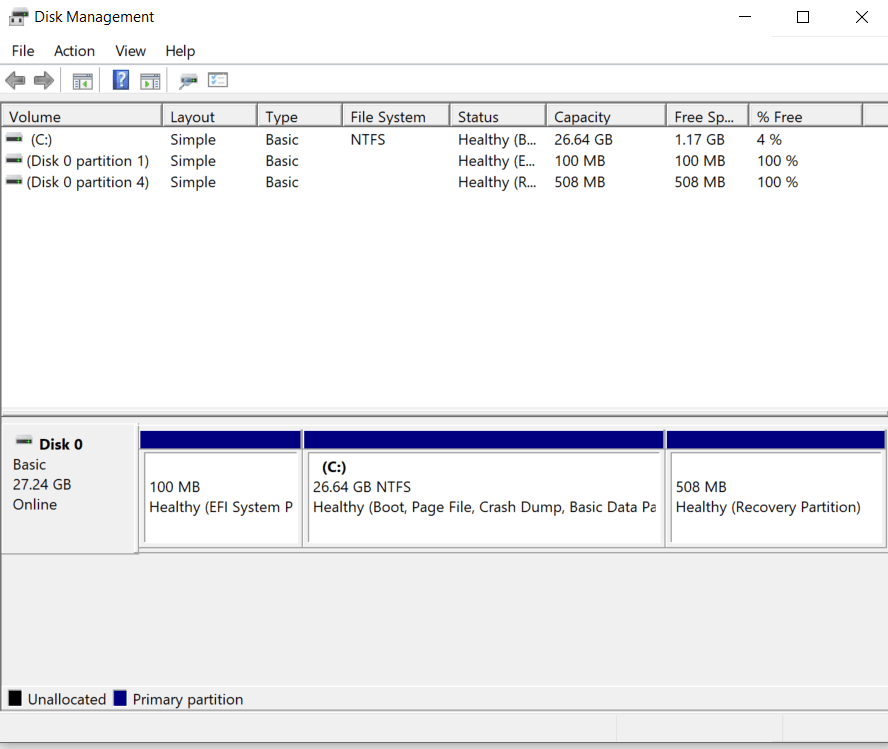The width and height of the screenshot is (888, 749).
Task: Toggle Show/Hide Action Pane icon
Action: [x=150, y=81]
